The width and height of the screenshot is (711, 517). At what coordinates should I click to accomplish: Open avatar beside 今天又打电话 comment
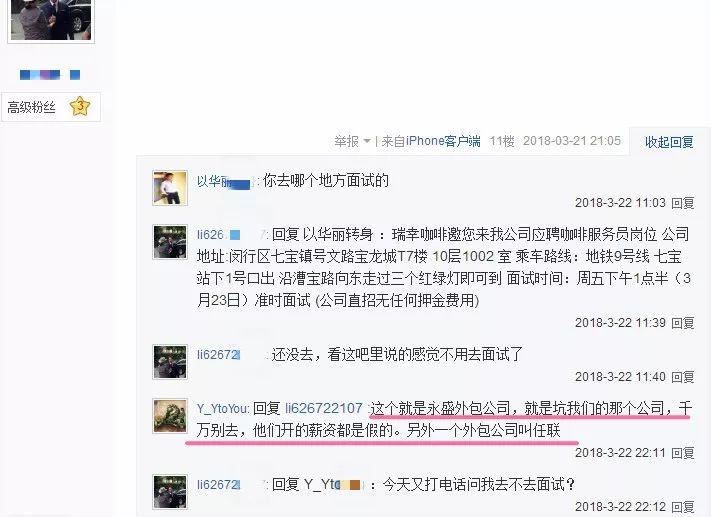pos(170,492)
